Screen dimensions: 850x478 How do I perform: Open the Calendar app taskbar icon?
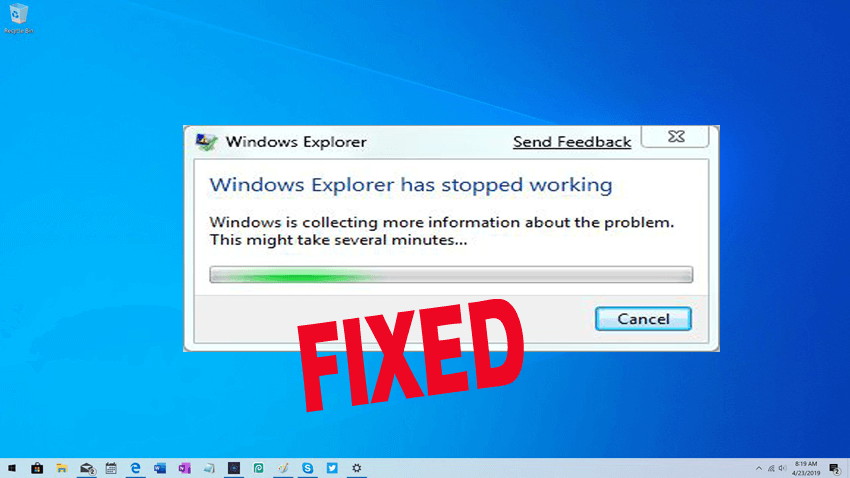click(x=111, y=468)
